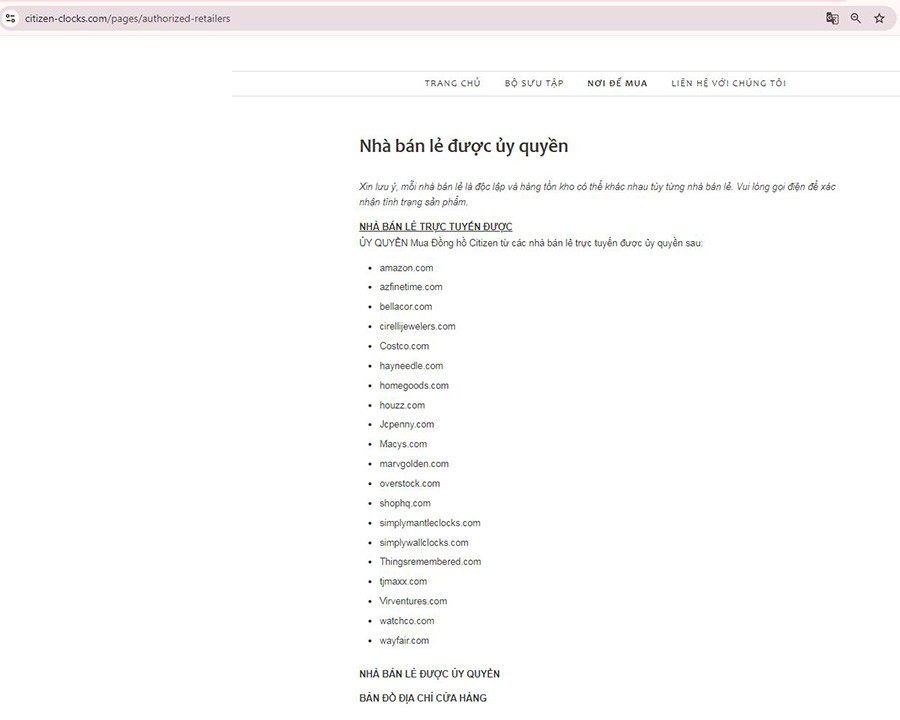The height and width of the screenshot is (720, 900).
Task: Visit the Macys.com retailer link
Action: 403,444
